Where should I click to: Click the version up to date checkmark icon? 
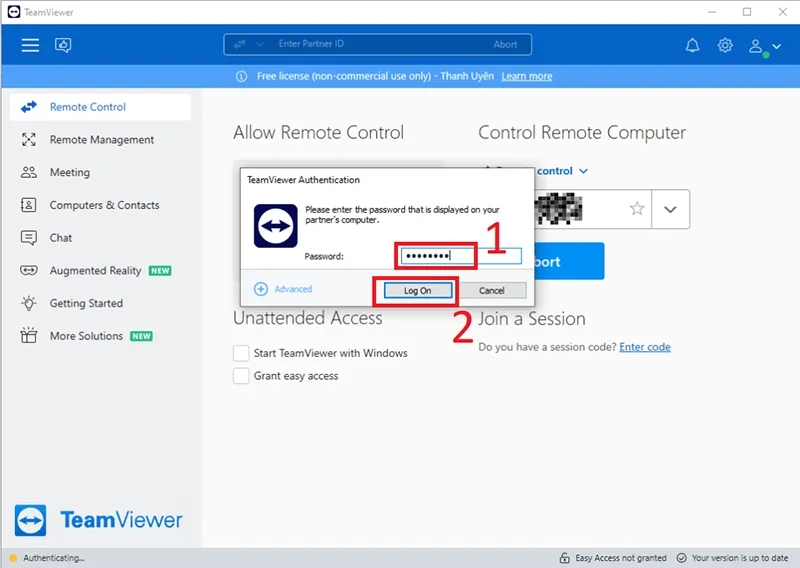(x=681, y=558)
